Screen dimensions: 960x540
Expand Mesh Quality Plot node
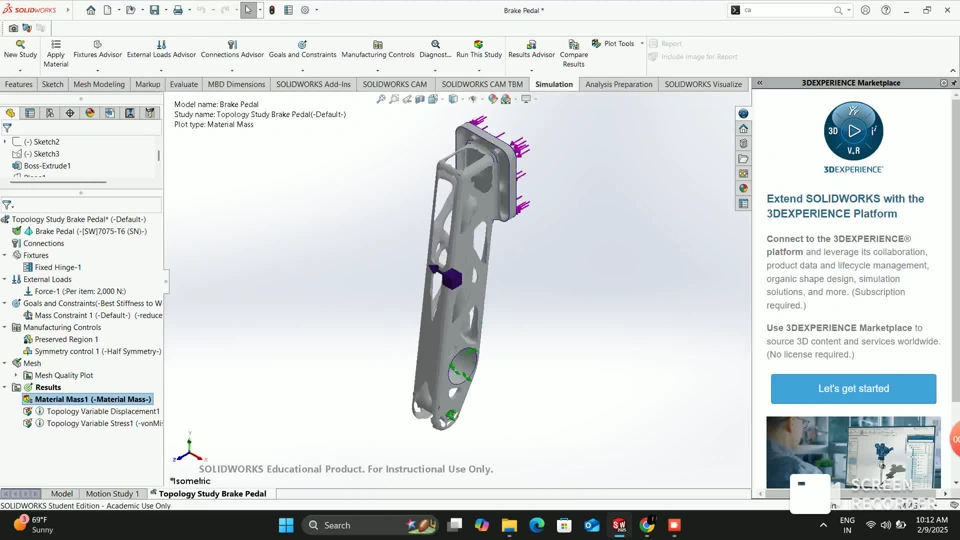pyautogui.click(x=16, y=375)
